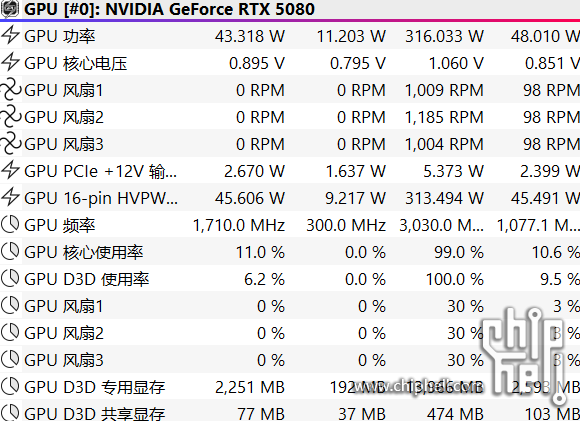
Task: Click lightning icon beside GPU 16-pin HVPW
Action: pyautogui.click(x=10, y=198)
